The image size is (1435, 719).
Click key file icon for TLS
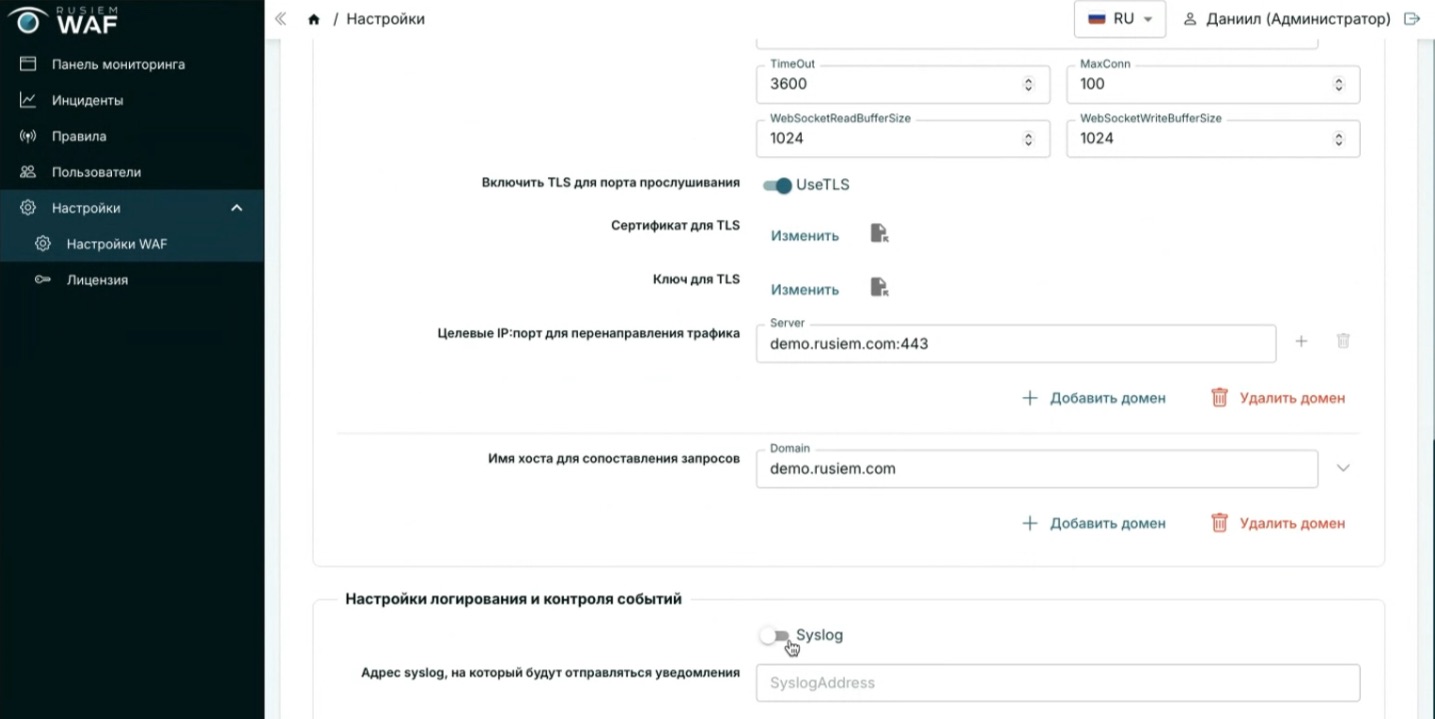coord(879,288)
